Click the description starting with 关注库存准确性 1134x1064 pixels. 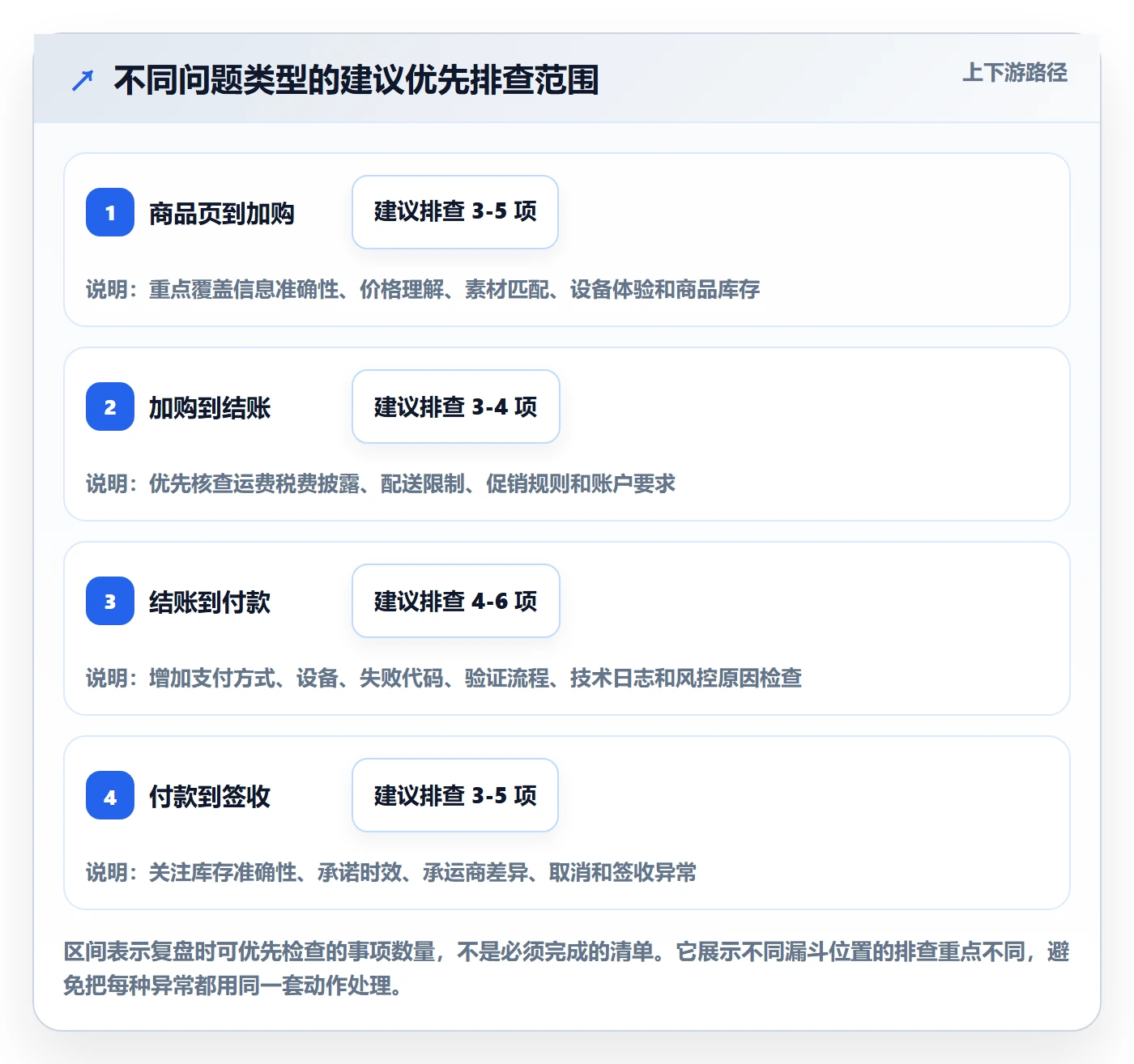click(x=391, y=872)
